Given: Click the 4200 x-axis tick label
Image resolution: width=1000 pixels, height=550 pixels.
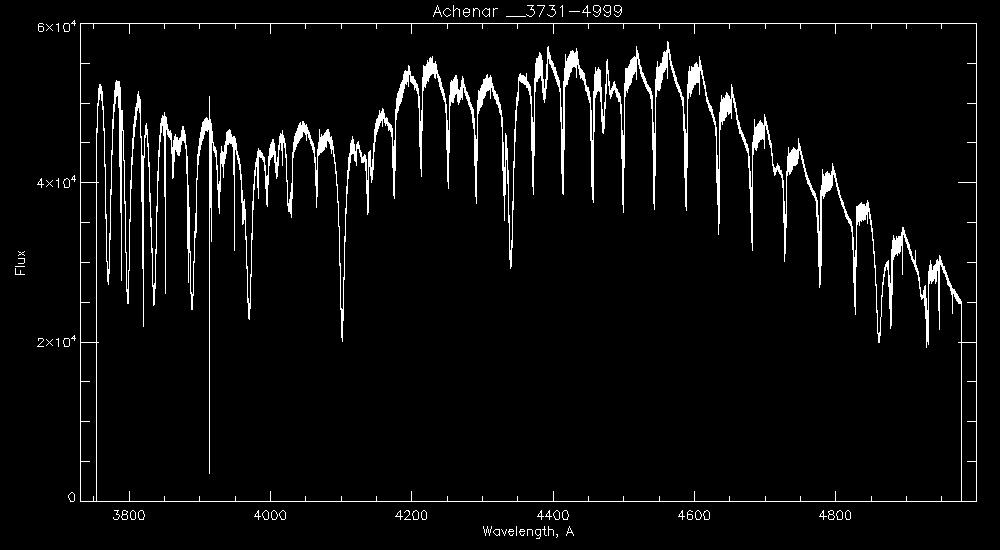Looking at the screenshot, I should (411, 515).
